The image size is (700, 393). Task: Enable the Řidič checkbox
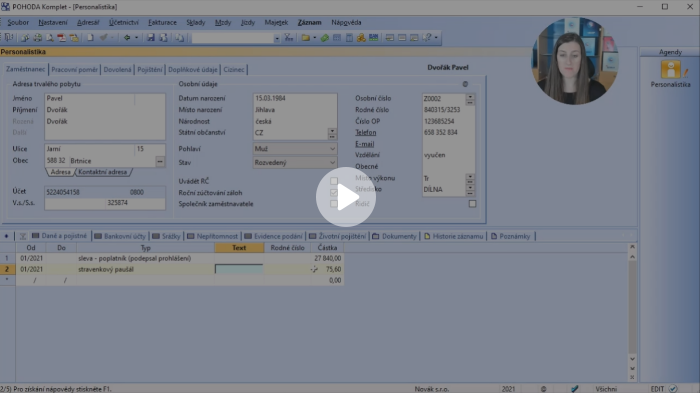(x=472, y=204)
